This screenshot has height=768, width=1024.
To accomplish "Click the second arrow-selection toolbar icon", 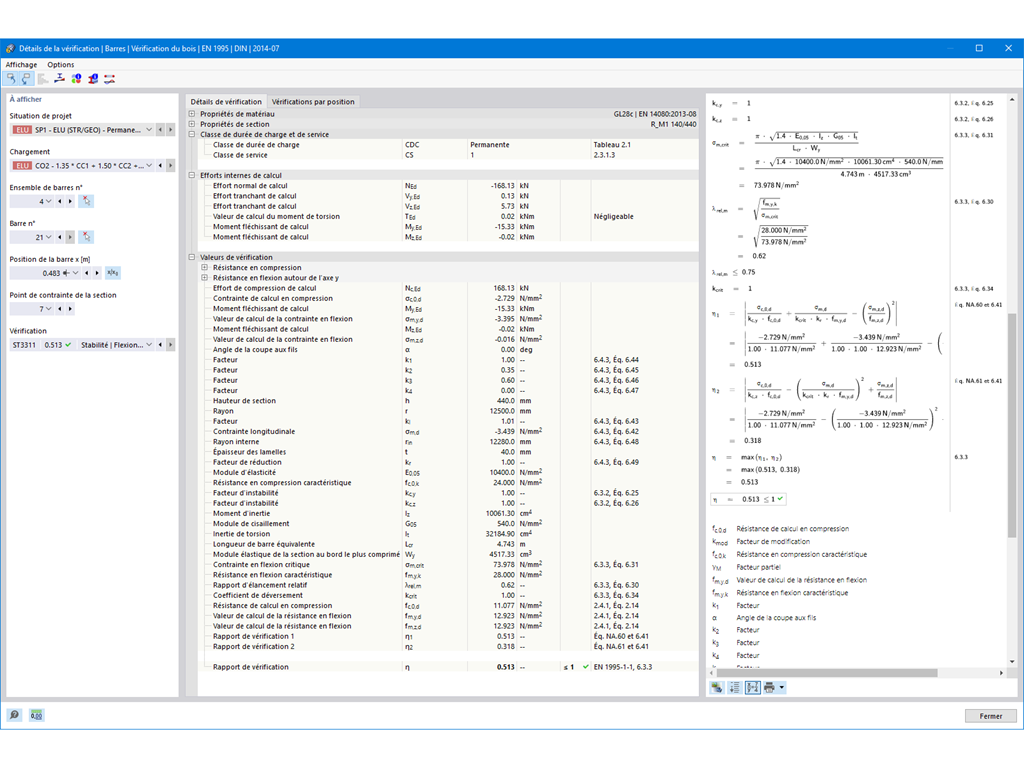I will click(x=26, y=79).
